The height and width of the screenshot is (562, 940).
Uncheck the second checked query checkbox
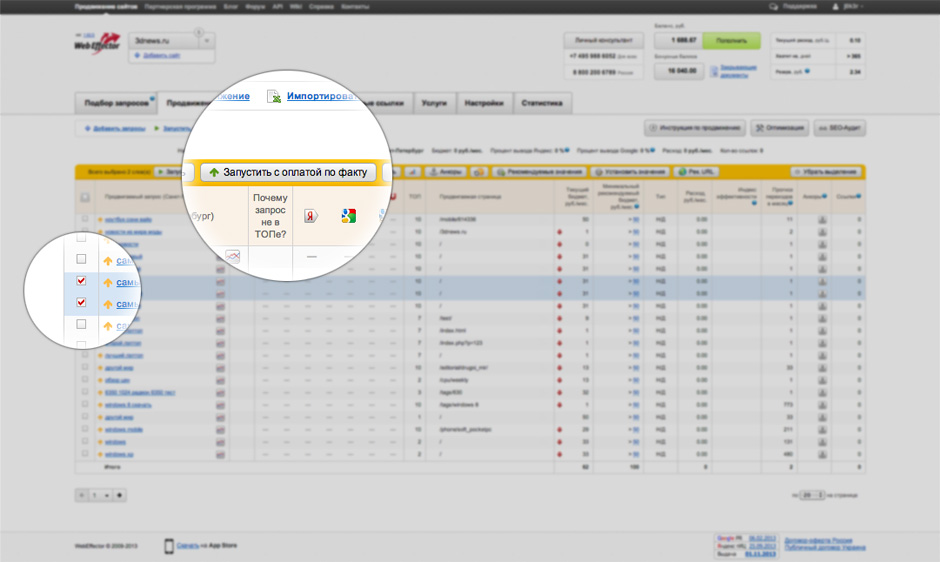pyautogui.click(x=82, y=303)
